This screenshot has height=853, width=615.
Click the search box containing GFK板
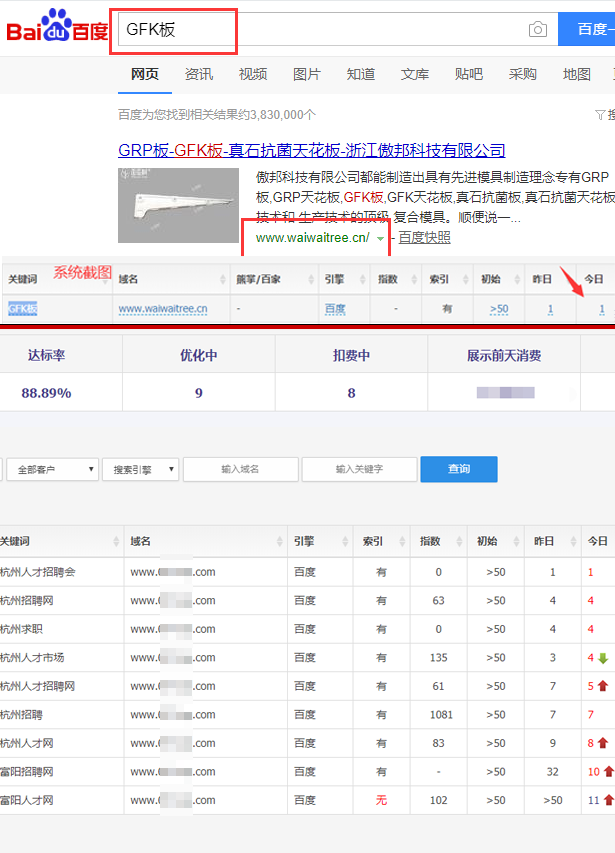[x=338, y=29]
